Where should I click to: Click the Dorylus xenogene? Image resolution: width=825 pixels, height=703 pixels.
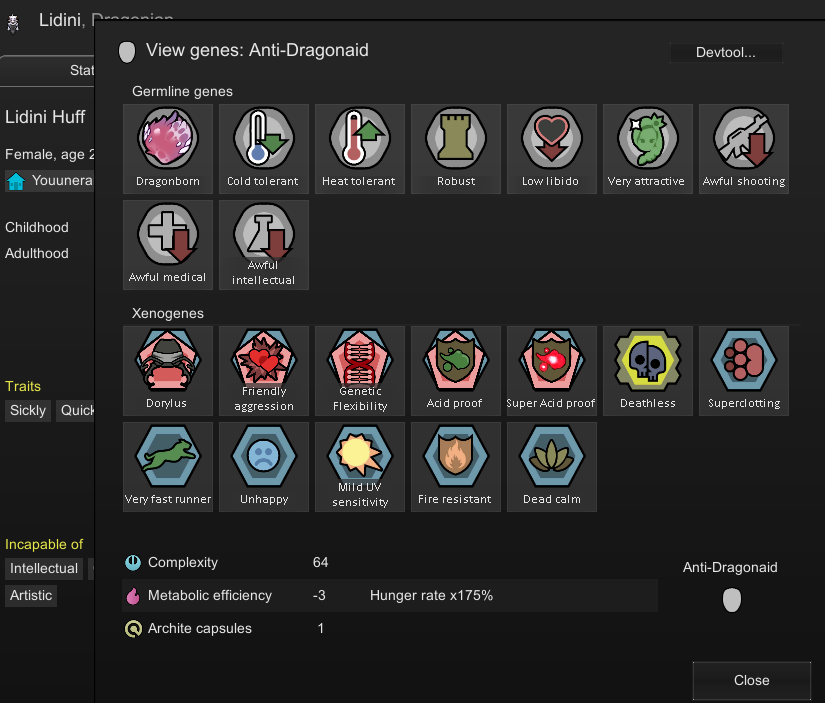point(168,371)
